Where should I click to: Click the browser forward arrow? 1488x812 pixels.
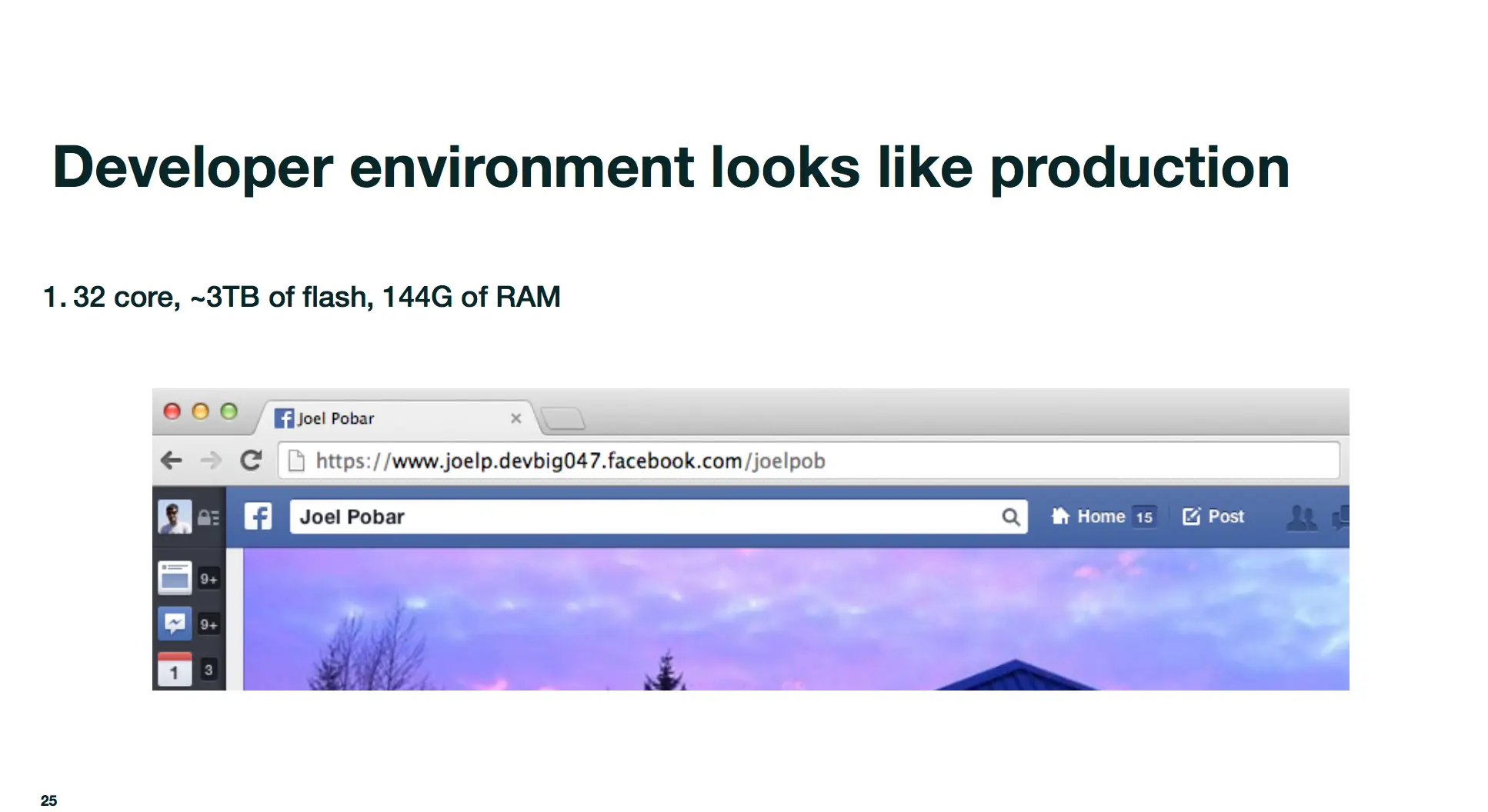(x=211, y=461)
